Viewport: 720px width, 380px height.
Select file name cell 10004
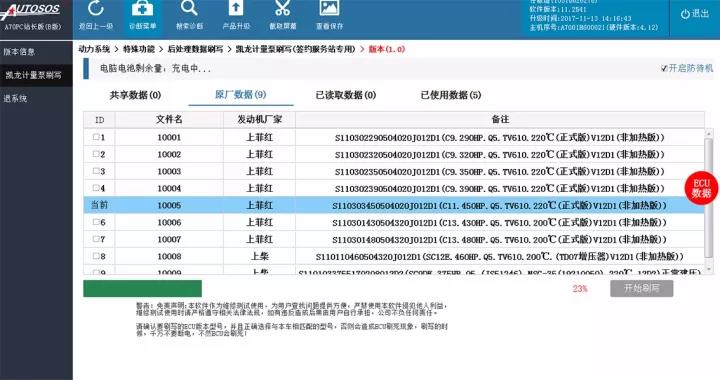click(169, 188)
